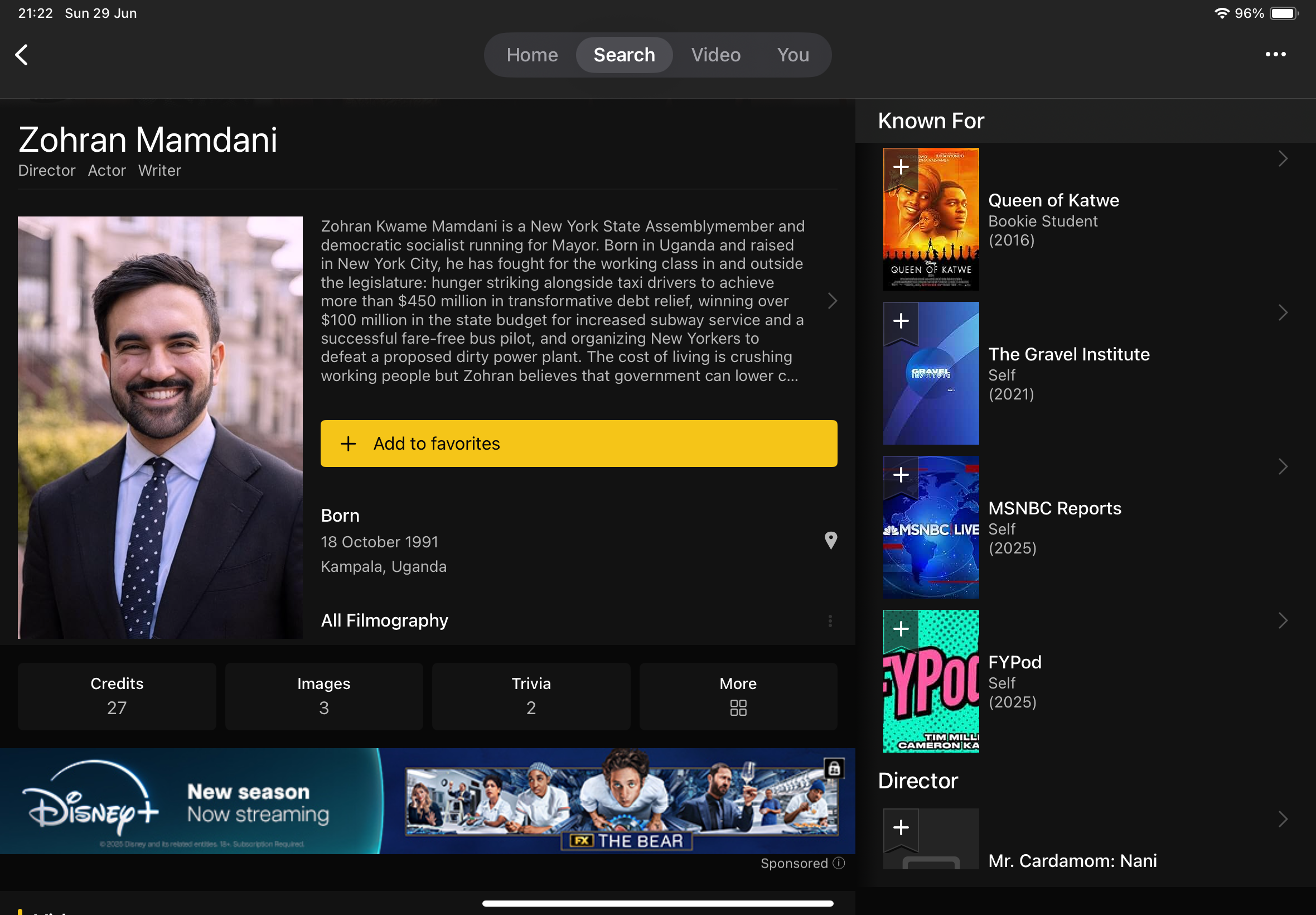The width and height of the screenshot is (1316, 915).
Task: Add Zohran Mamdani to favorites
Action: coord(579,444)
